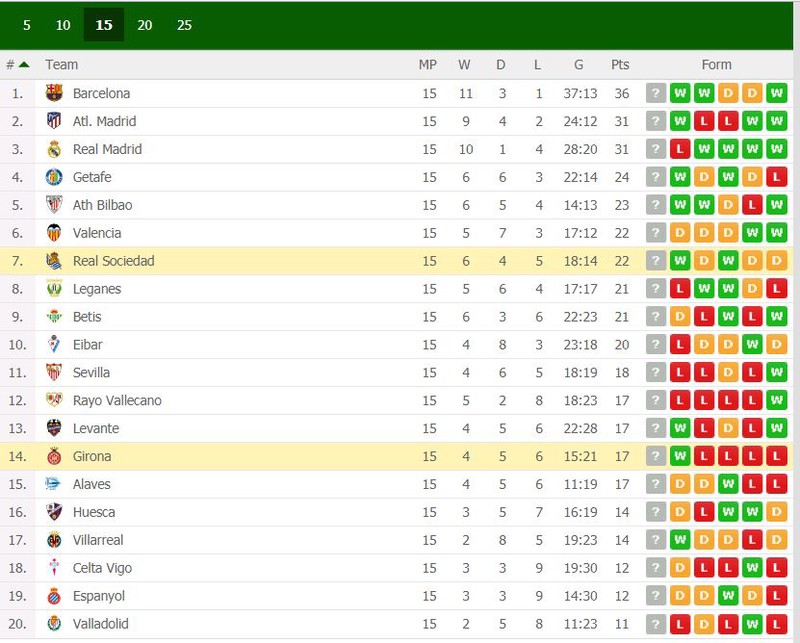Click the Real Madrid club crest
Image resolution: width=800 pixels, height=643 pixels.
coord(54,149)
